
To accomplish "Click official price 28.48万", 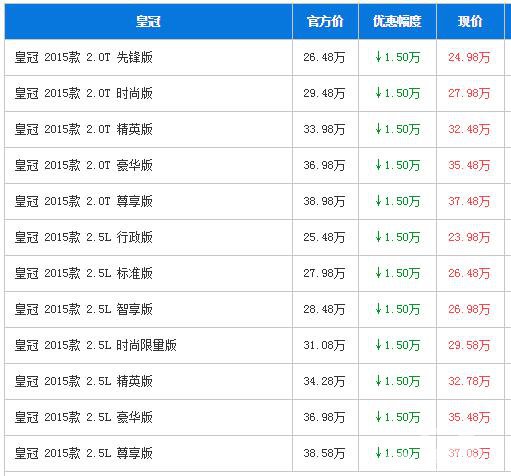I will [324, 309].
